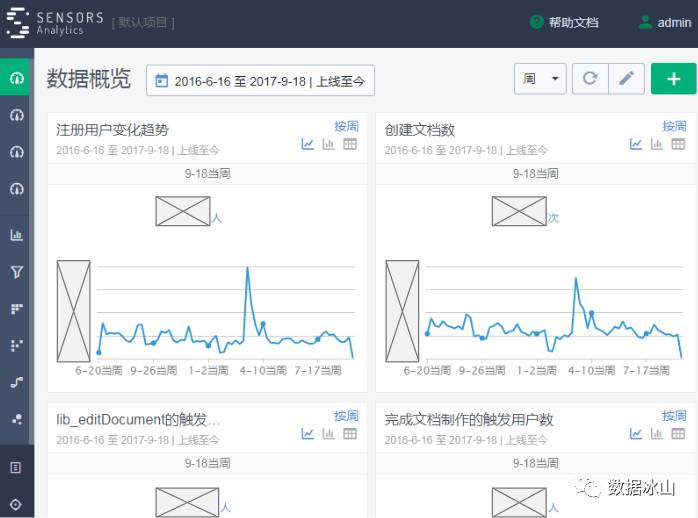This screenshot has width=698, height=518.
Task: Click the pencil edit dashboard button
Action: [x=626, y=79]
